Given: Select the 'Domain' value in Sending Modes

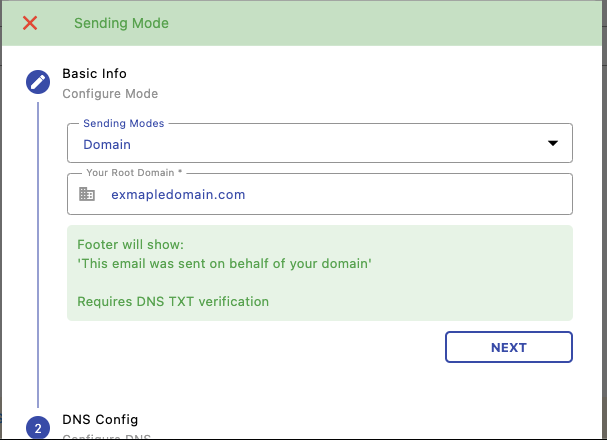Looking at the screenshot, I should click(107, 145).
